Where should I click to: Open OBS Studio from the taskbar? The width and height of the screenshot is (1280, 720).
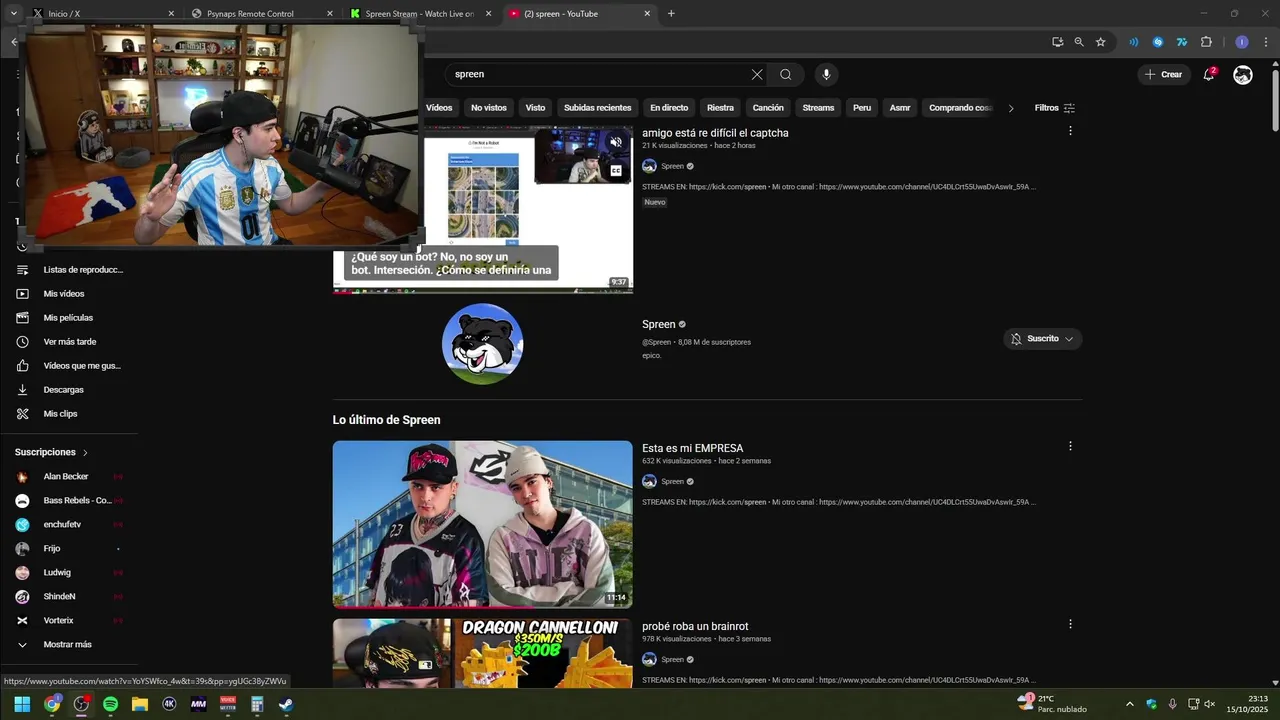point(81,704)
